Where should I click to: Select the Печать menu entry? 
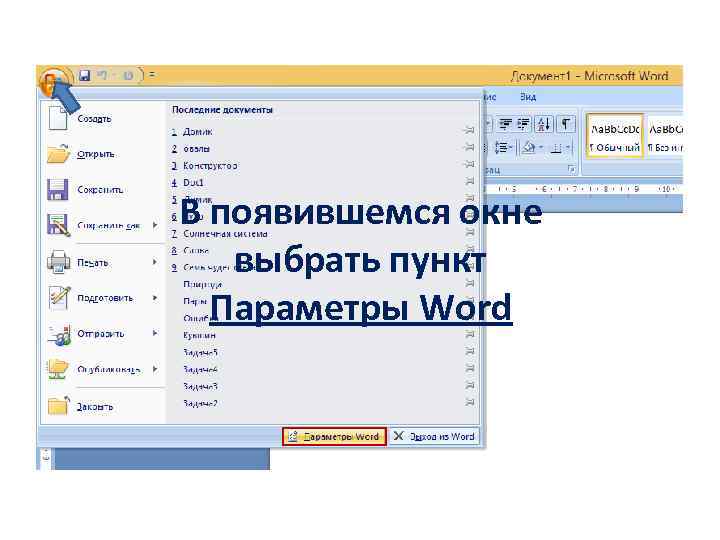[x=92, y=262]
